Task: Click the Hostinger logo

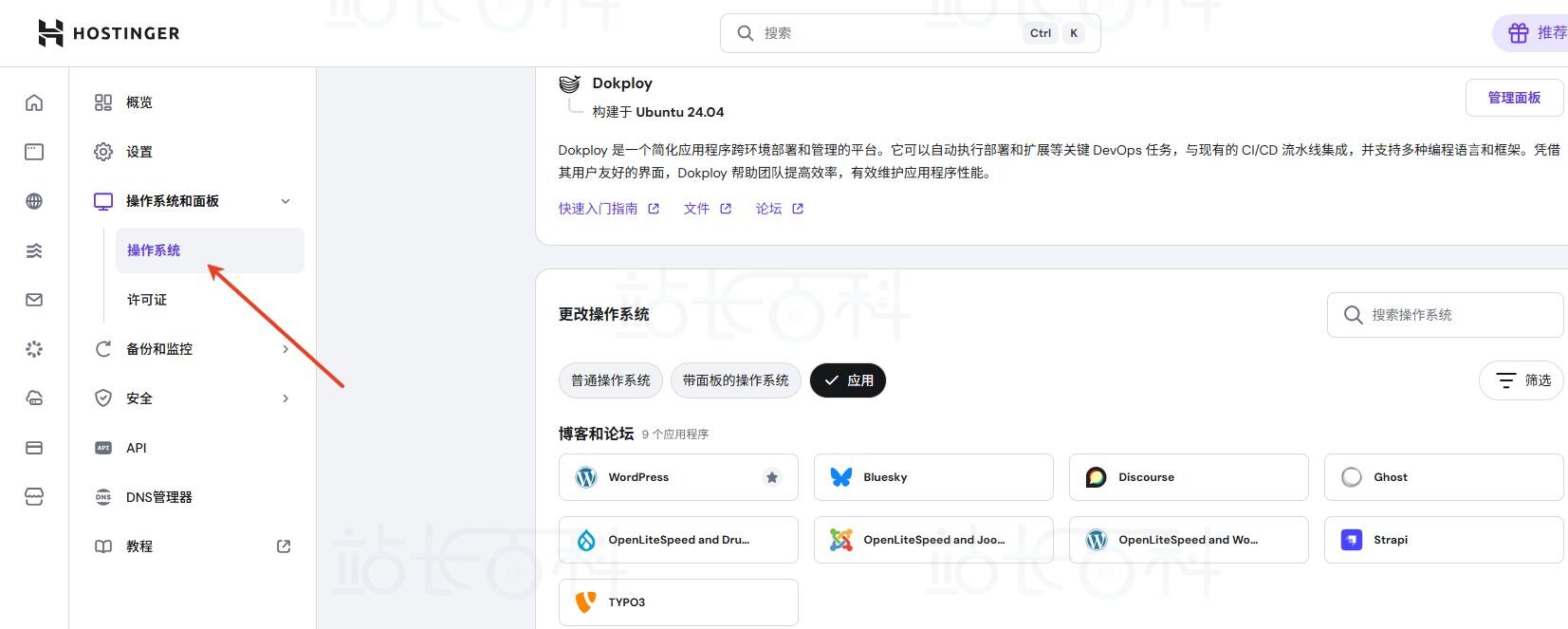Action: tap(108, 33)
